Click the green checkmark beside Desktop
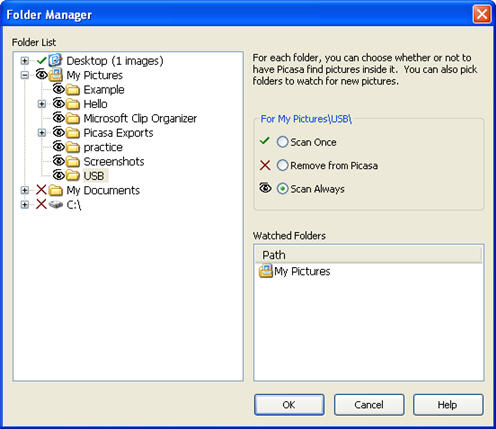Image resolution: width=496 pixels, height=429 pixels. [41, 61]
